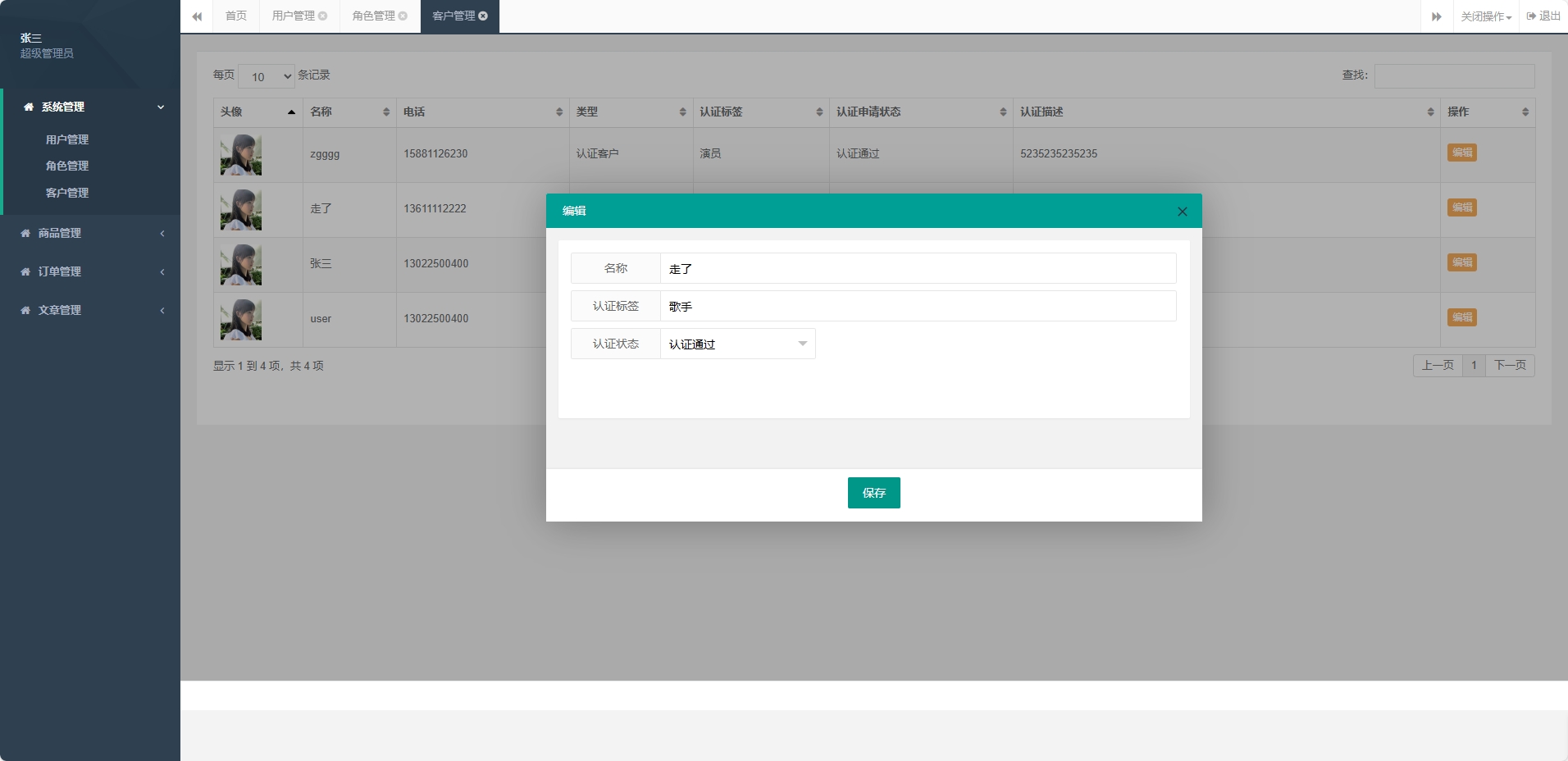The width and height of the screenshot is (1568, 761).
Task: Open the 关闭操作 dropdown
Action: click(1484, 15)
